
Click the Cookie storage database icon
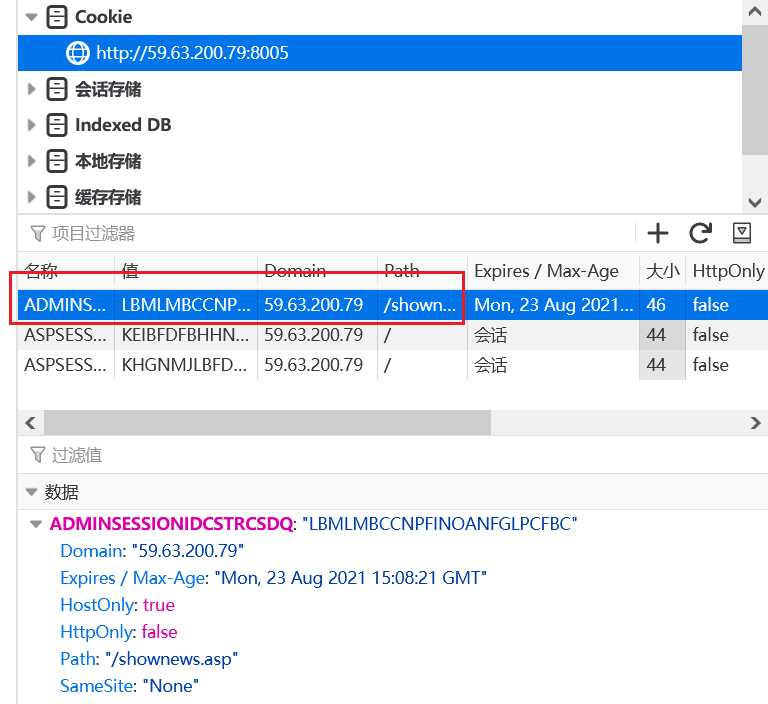57,17
